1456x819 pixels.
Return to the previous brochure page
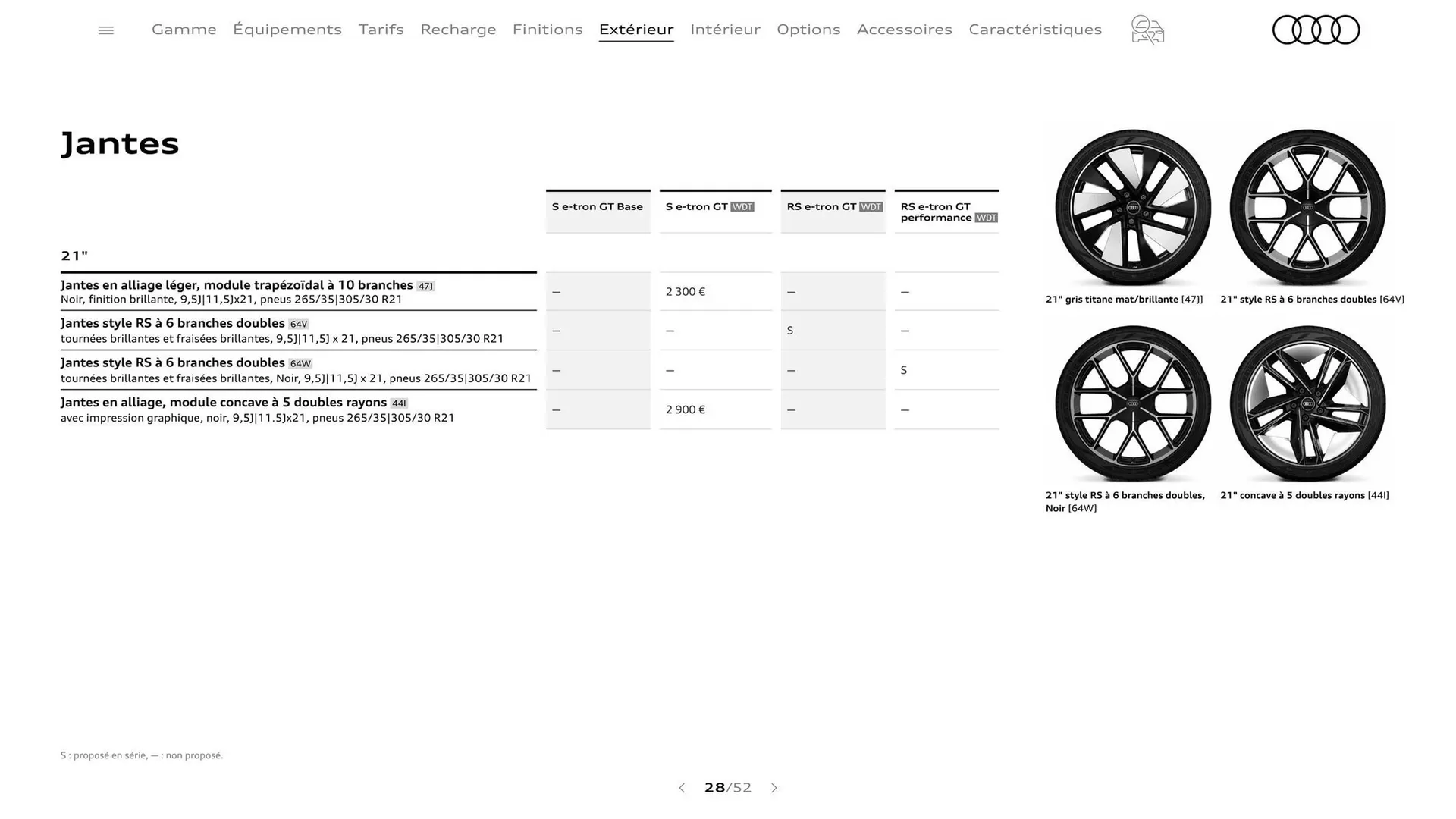pyautogui.click(x=681, y=788)
